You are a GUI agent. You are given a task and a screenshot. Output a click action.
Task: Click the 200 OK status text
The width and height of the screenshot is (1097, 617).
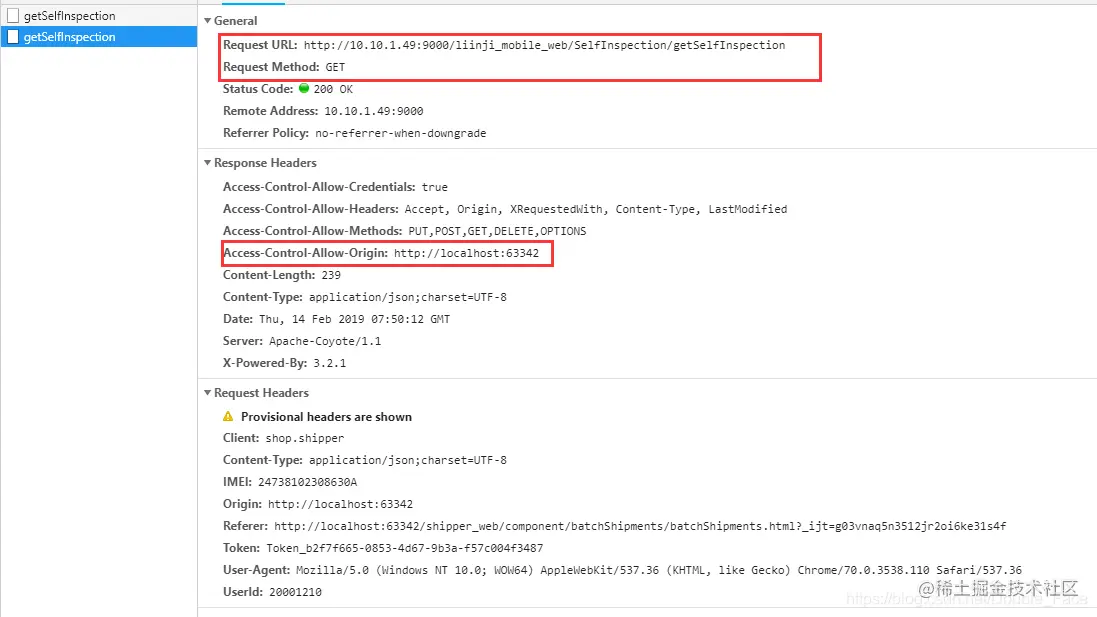(x=333, y=89)
